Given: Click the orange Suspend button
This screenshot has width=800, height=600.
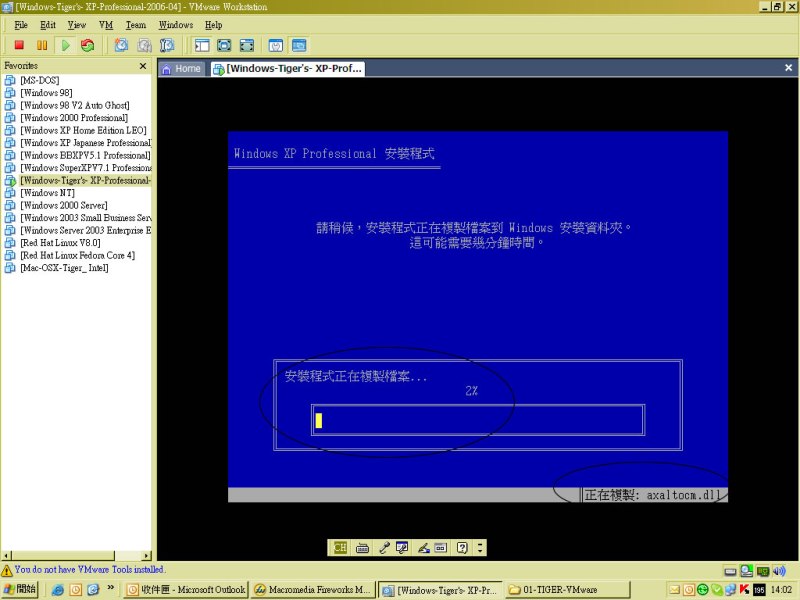Looking at the screenshot, I should point(42,45).
